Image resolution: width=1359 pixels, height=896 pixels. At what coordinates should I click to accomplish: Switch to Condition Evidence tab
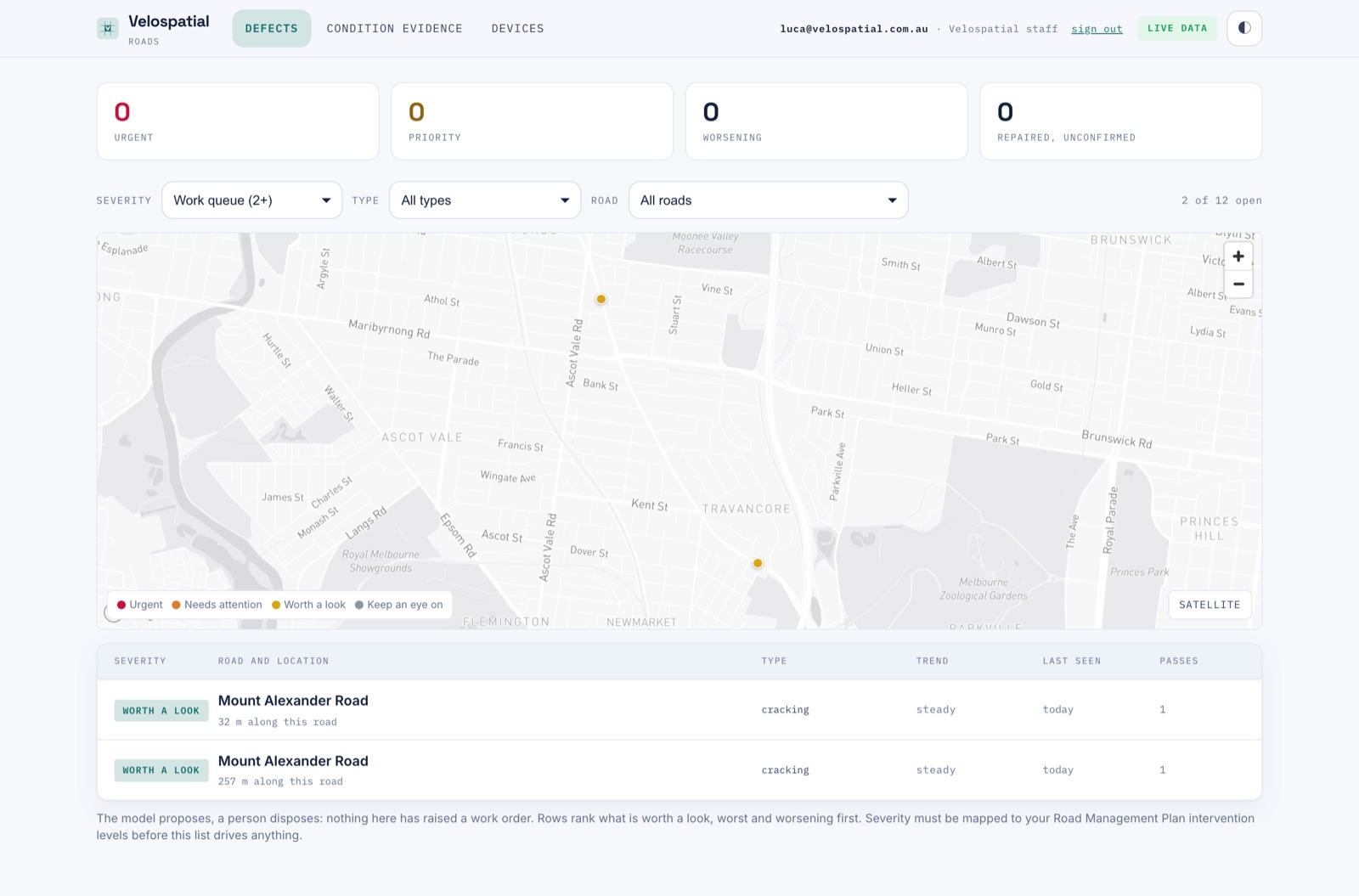click(x=395, y=28)
